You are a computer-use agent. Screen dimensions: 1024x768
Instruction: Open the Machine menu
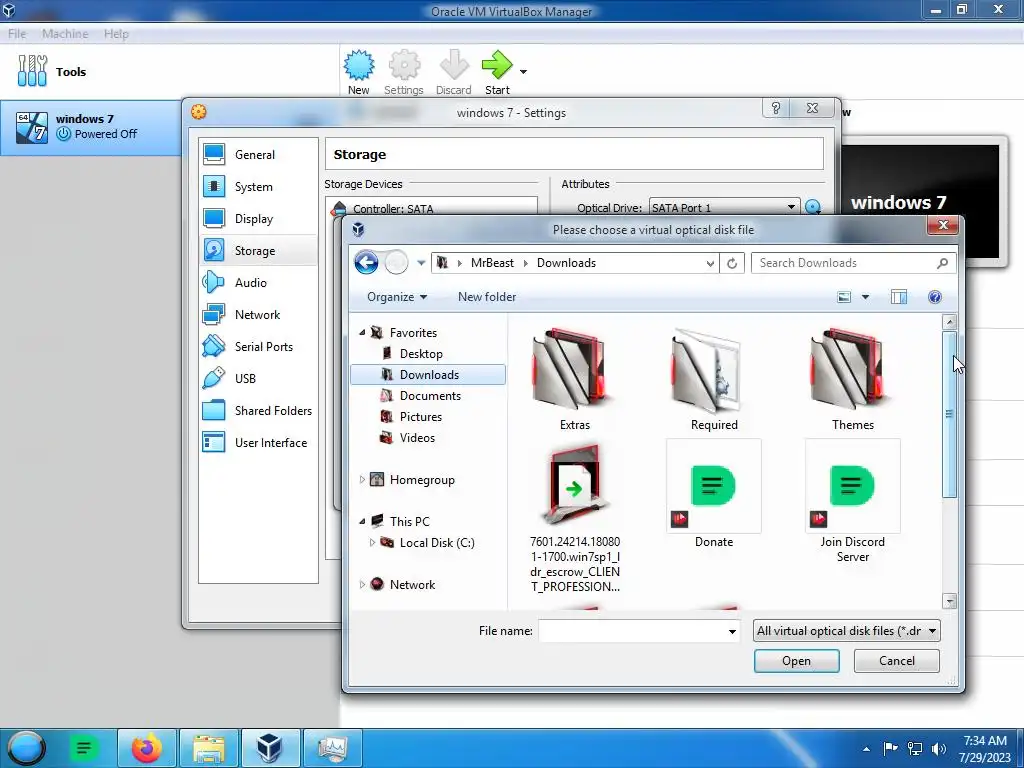click(65, 33)
